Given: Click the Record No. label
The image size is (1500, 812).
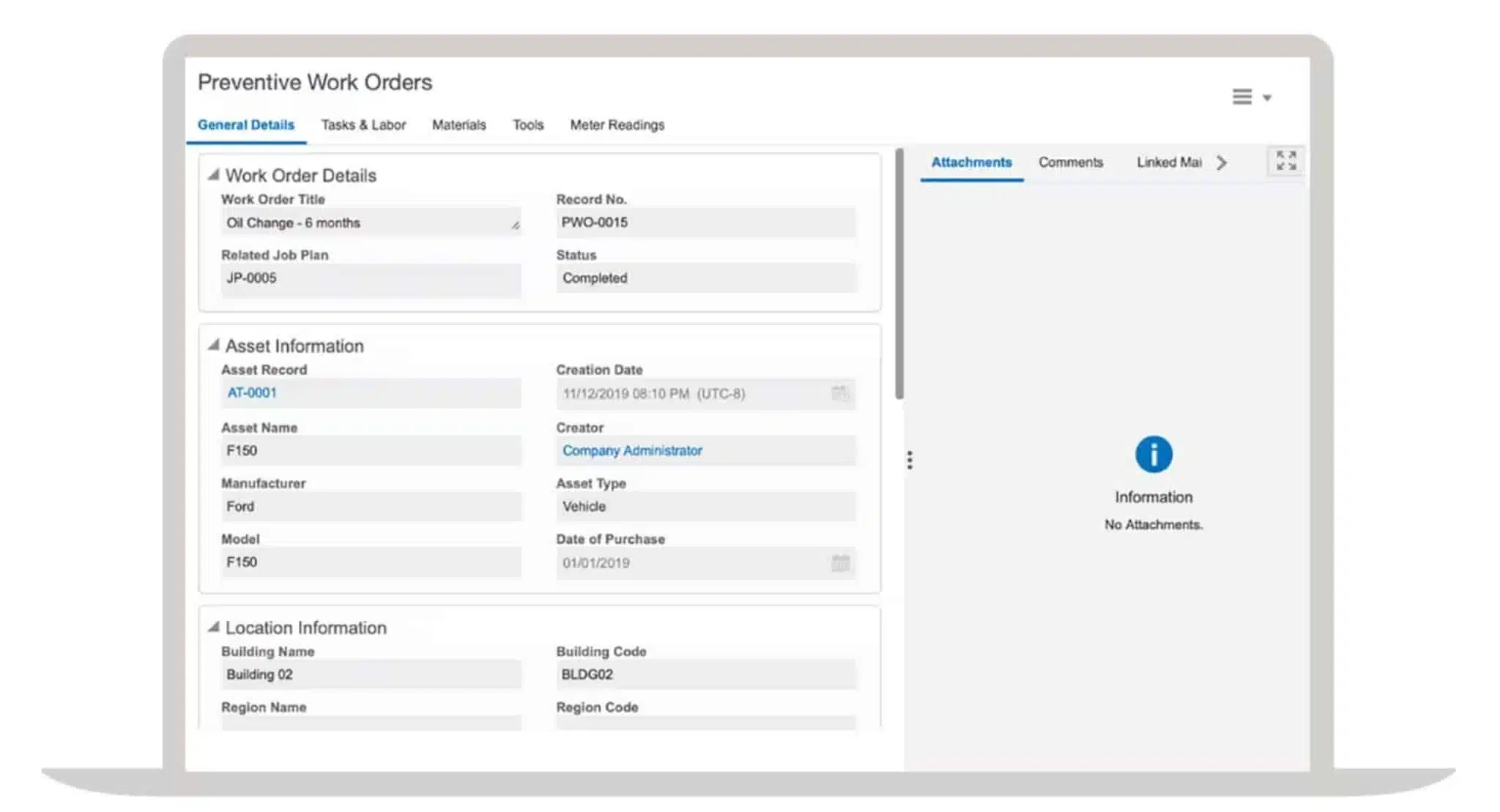Looking at the screenshot, I should pos(591,199).
